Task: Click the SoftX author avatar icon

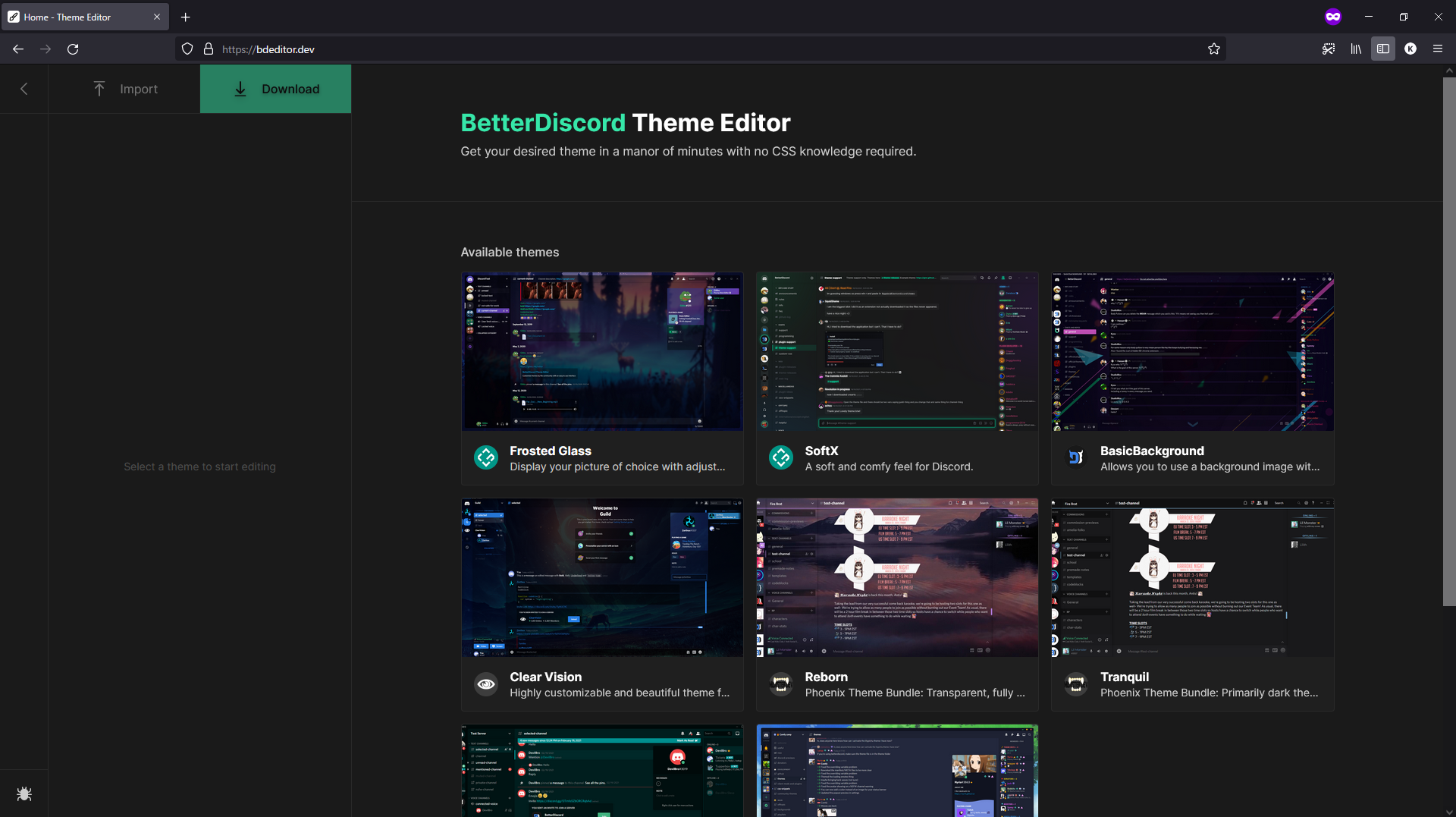Action: [781, 457]
